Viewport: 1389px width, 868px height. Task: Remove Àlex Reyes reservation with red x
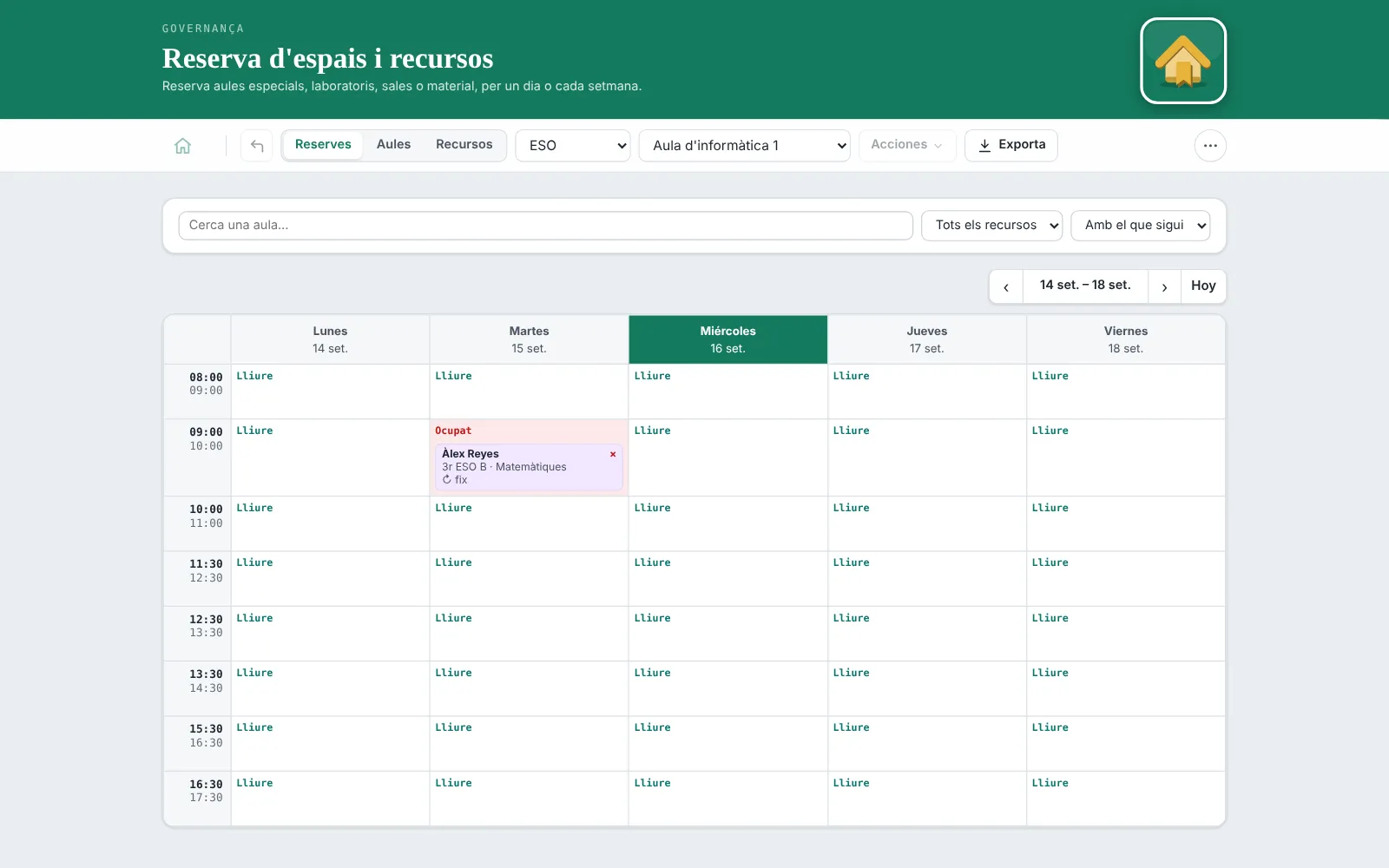click(613, 454)
